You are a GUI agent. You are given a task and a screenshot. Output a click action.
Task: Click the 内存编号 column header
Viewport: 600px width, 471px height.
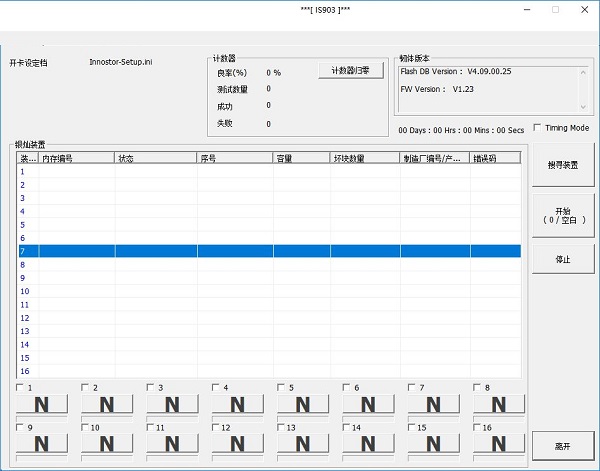point(77,158)
